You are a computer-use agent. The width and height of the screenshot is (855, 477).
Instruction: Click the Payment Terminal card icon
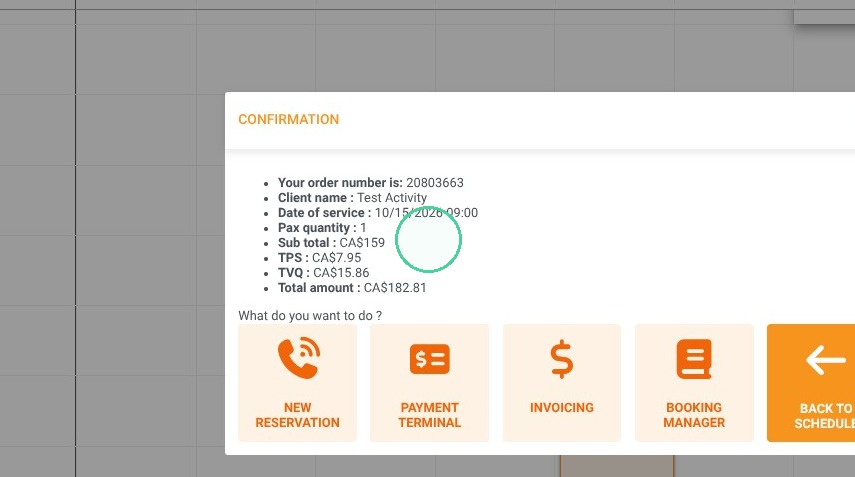click(x=430, y=359)
